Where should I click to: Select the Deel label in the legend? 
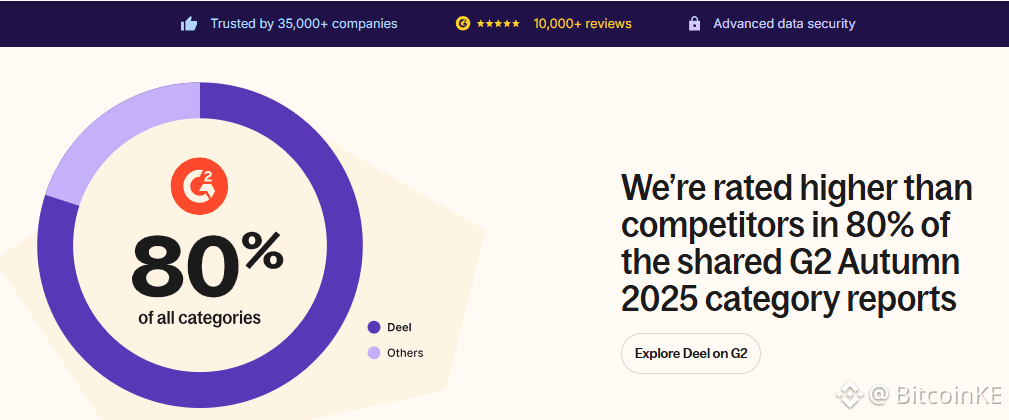pyautogui.click(x=399, y=327)
